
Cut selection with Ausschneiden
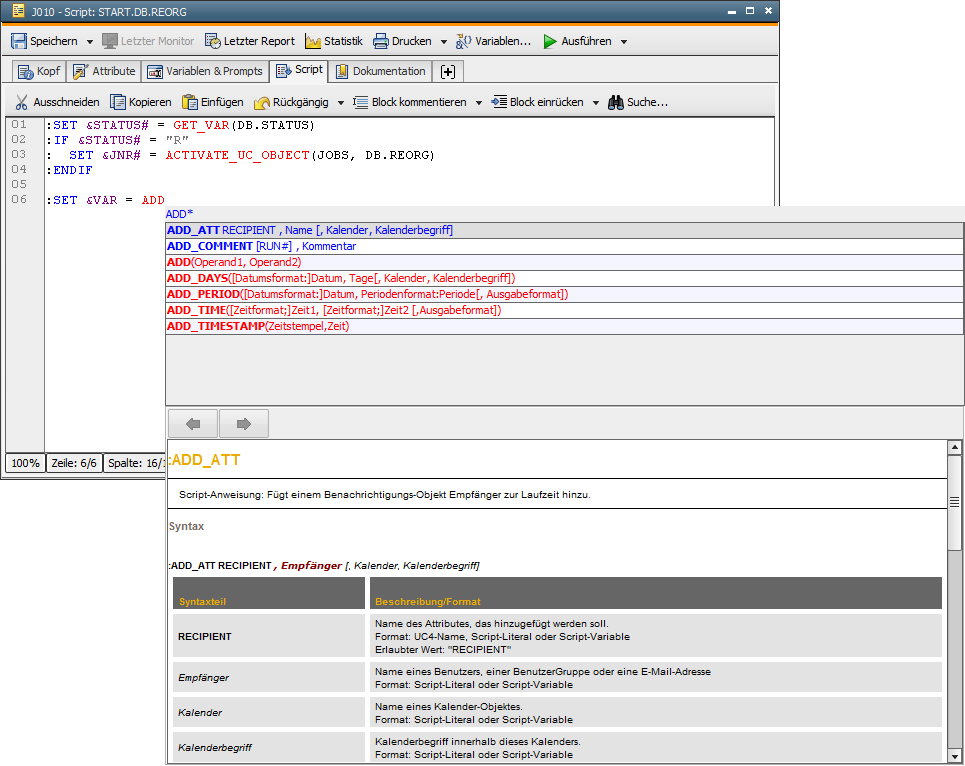[x=57, y=102]
